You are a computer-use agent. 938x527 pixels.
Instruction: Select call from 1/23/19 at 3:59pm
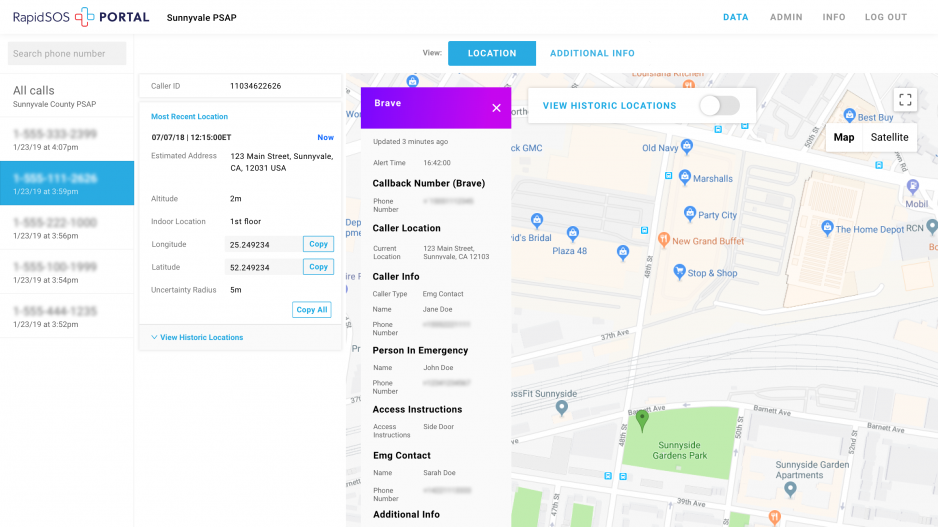67,183
